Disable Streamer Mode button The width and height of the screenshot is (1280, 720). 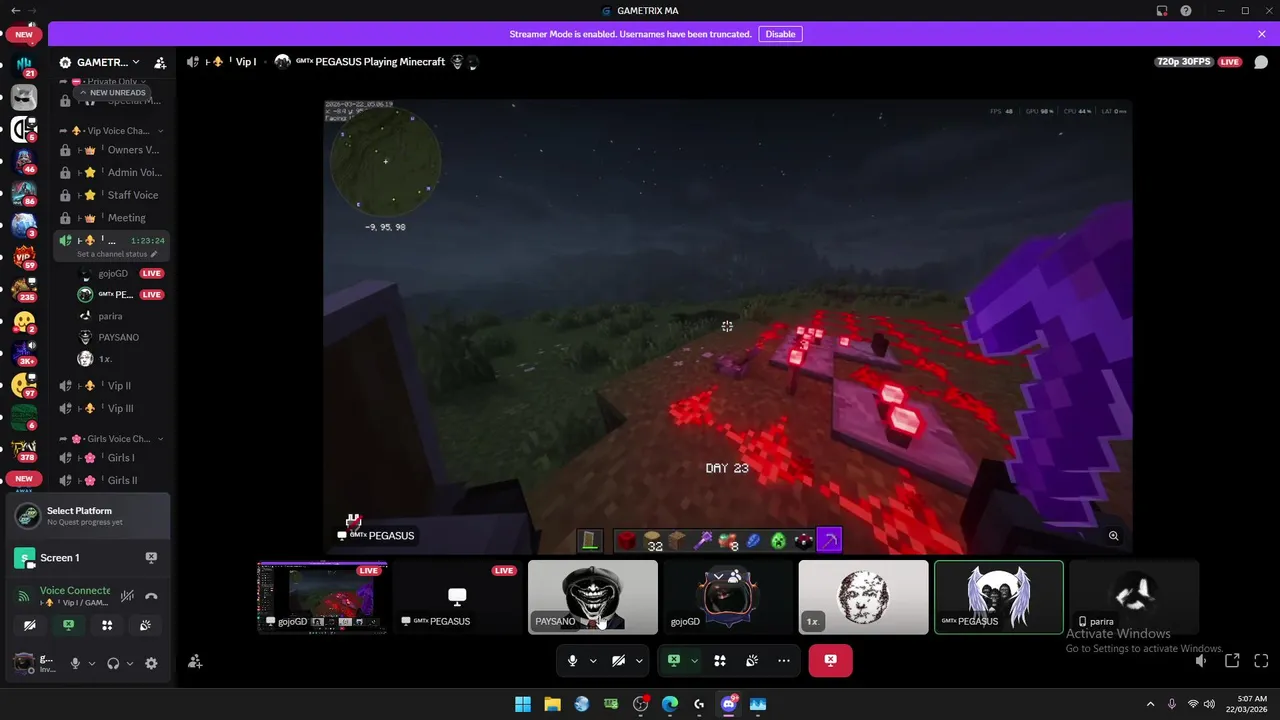[x=780, y=34]
